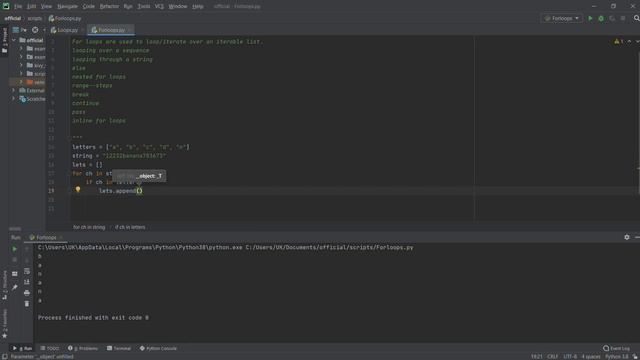Screen dimensions: 640x360
Task: Click the Python interpreter in status bar
Action: tap(617, 357)
